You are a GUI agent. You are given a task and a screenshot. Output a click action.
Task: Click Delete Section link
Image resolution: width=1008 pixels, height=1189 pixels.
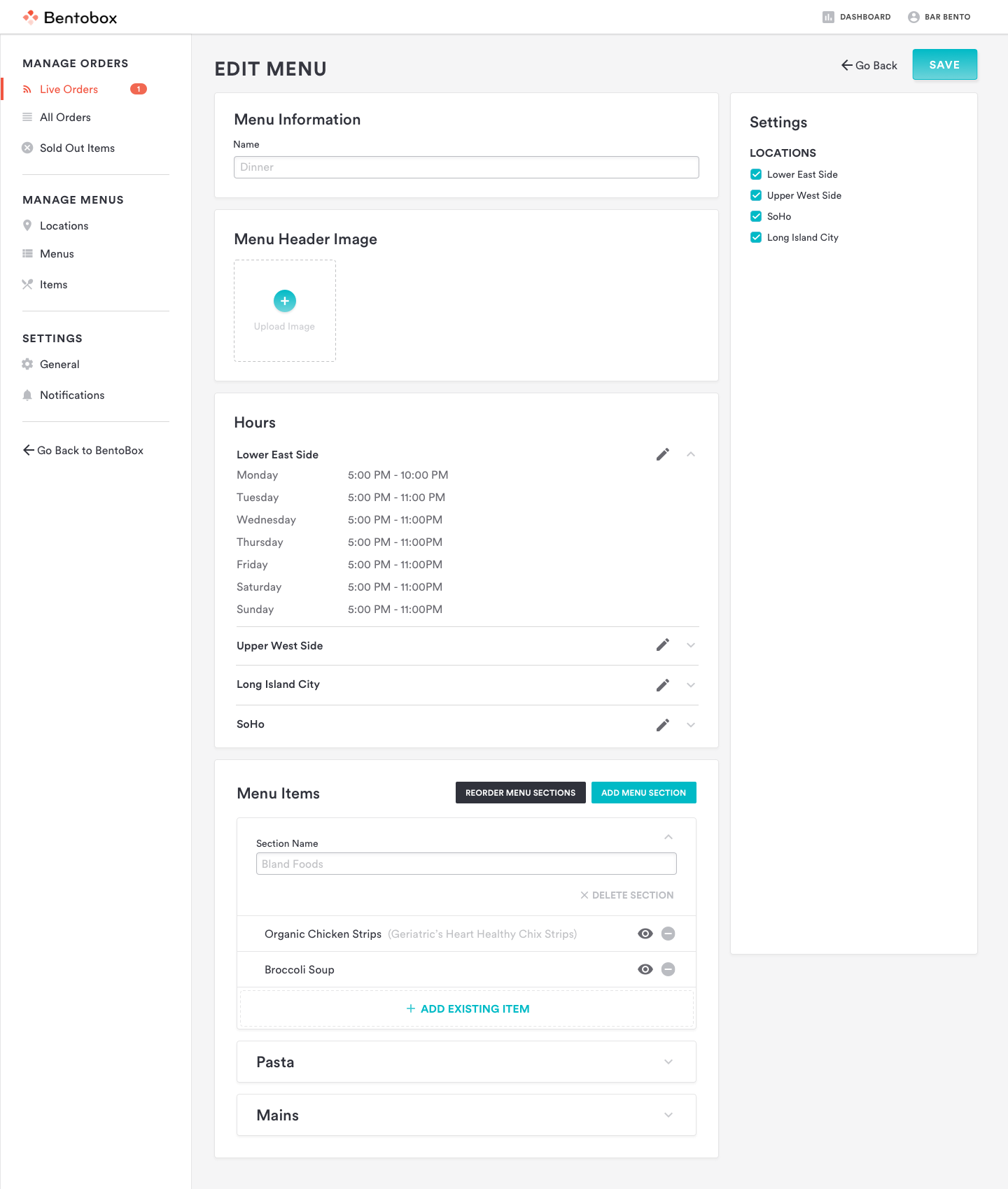pyautogui.click(x=627, y=895)
